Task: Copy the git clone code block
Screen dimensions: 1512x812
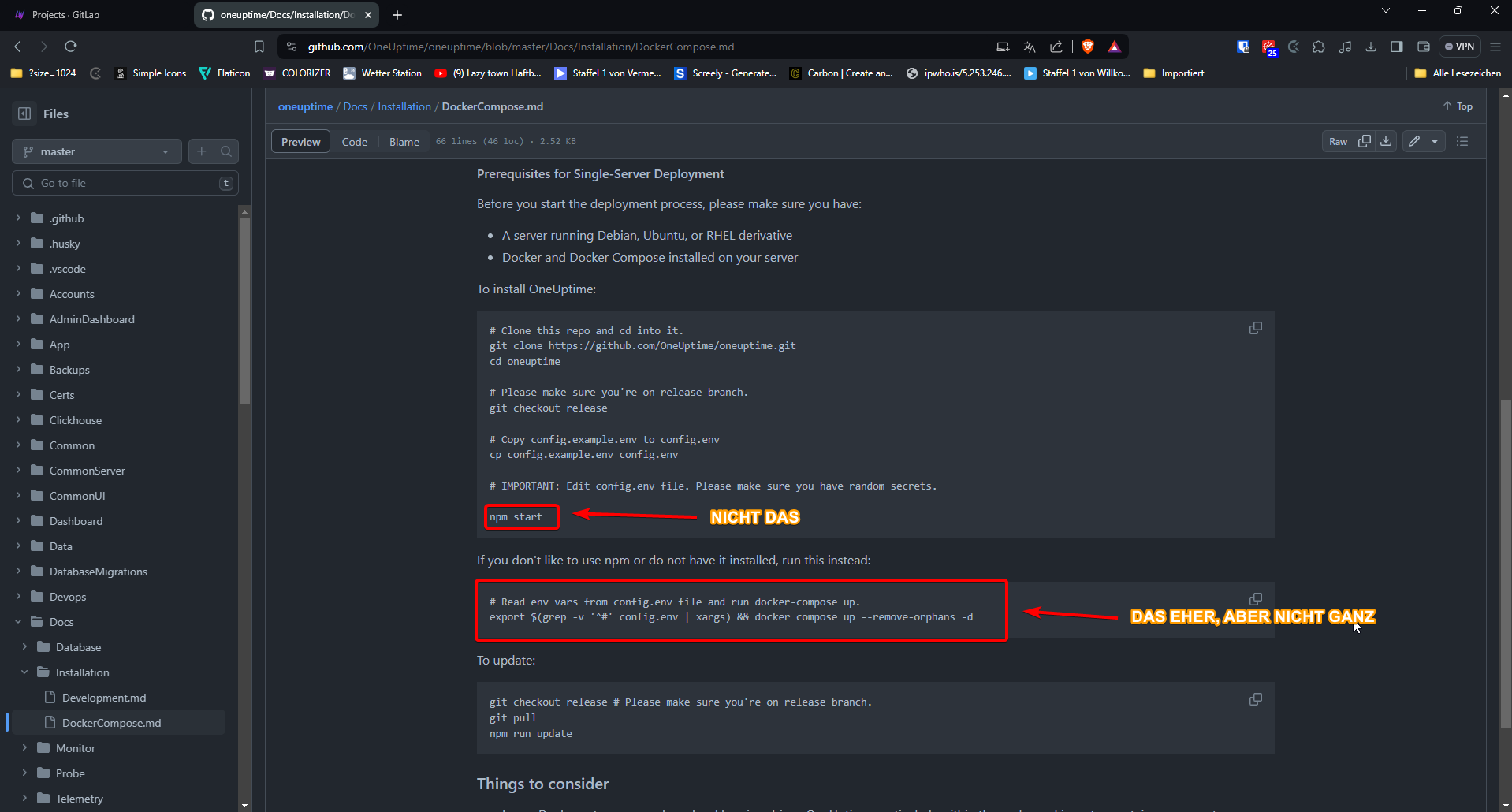Action: 1256,328
